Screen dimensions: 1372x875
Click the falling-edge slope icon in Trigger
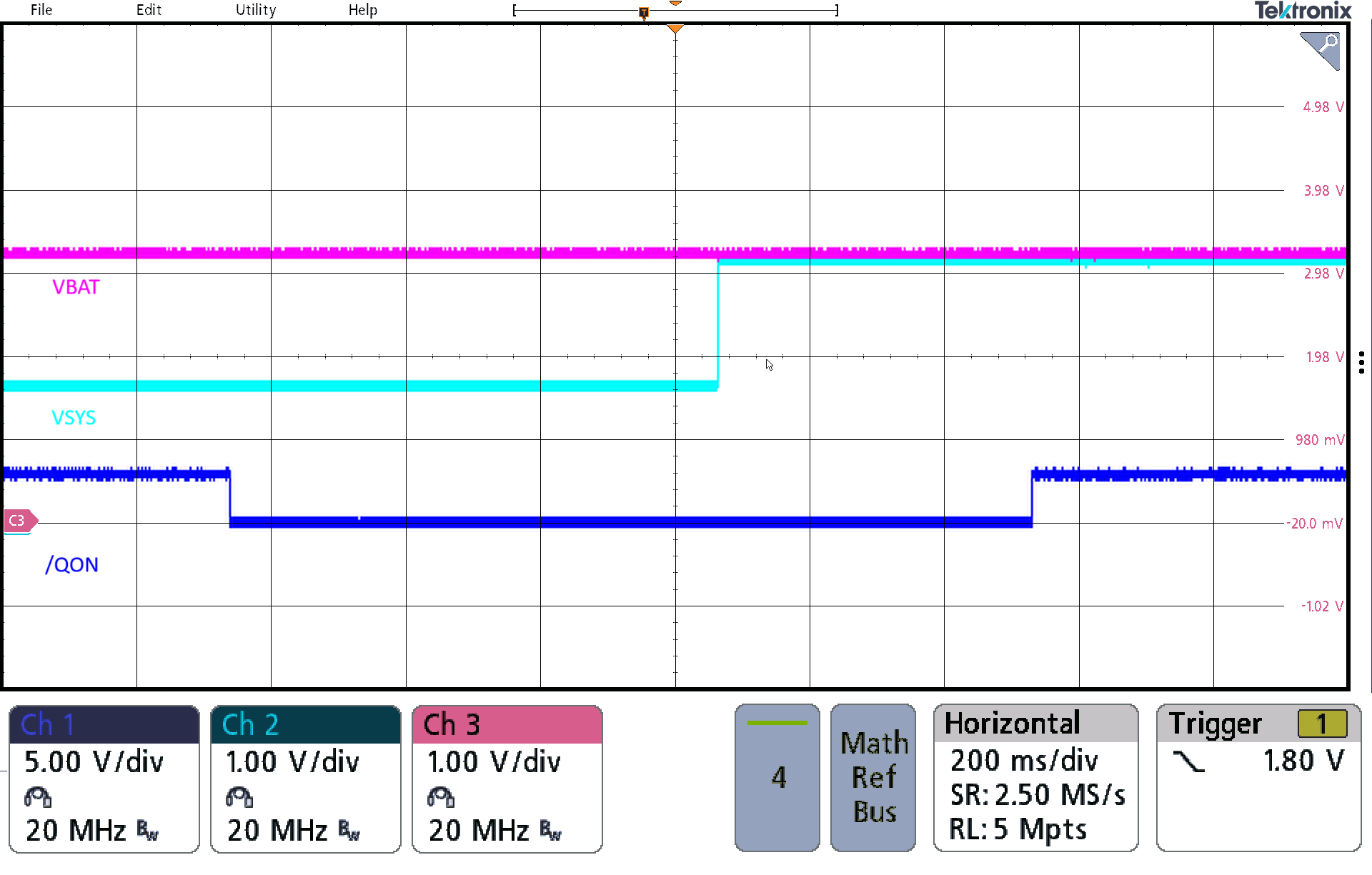click(x=1189, y=761)
